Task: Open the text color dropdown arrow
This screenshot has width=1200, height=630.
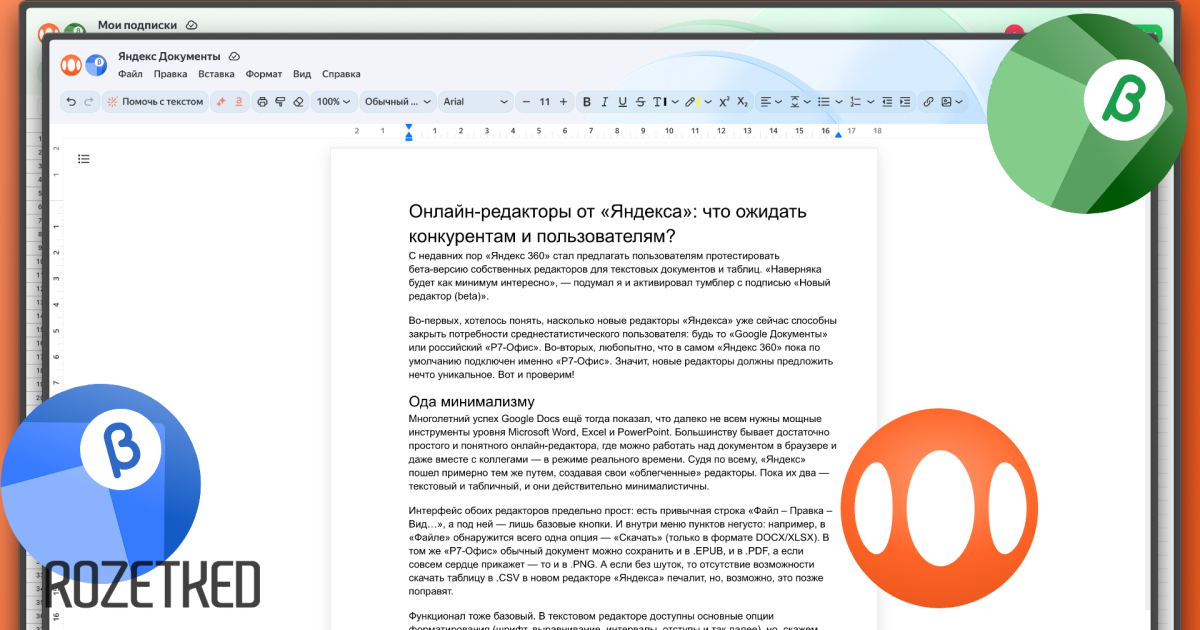Action: [x=675, y=101]
